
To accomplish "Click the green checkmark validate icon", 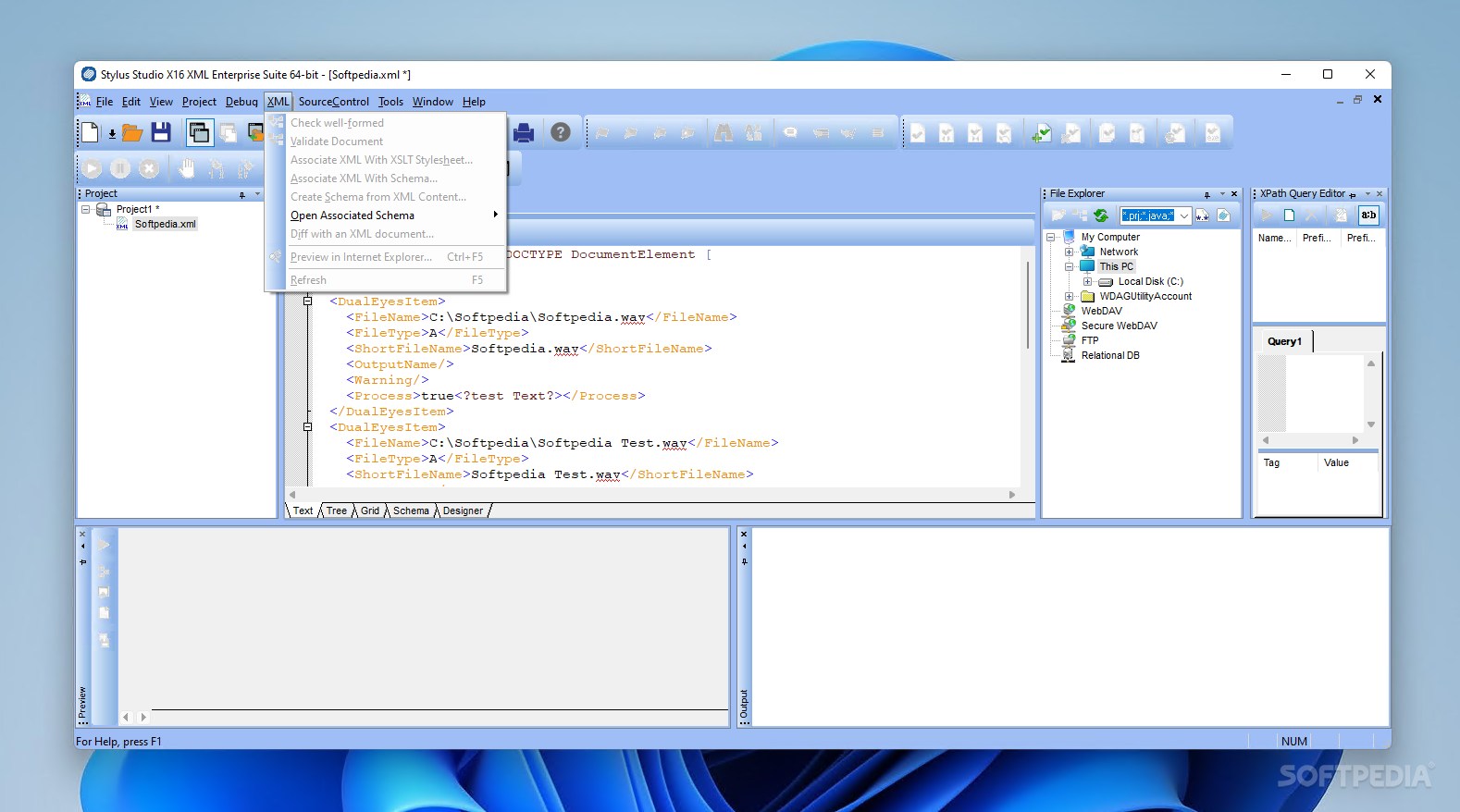I will tap(1042, 133).
